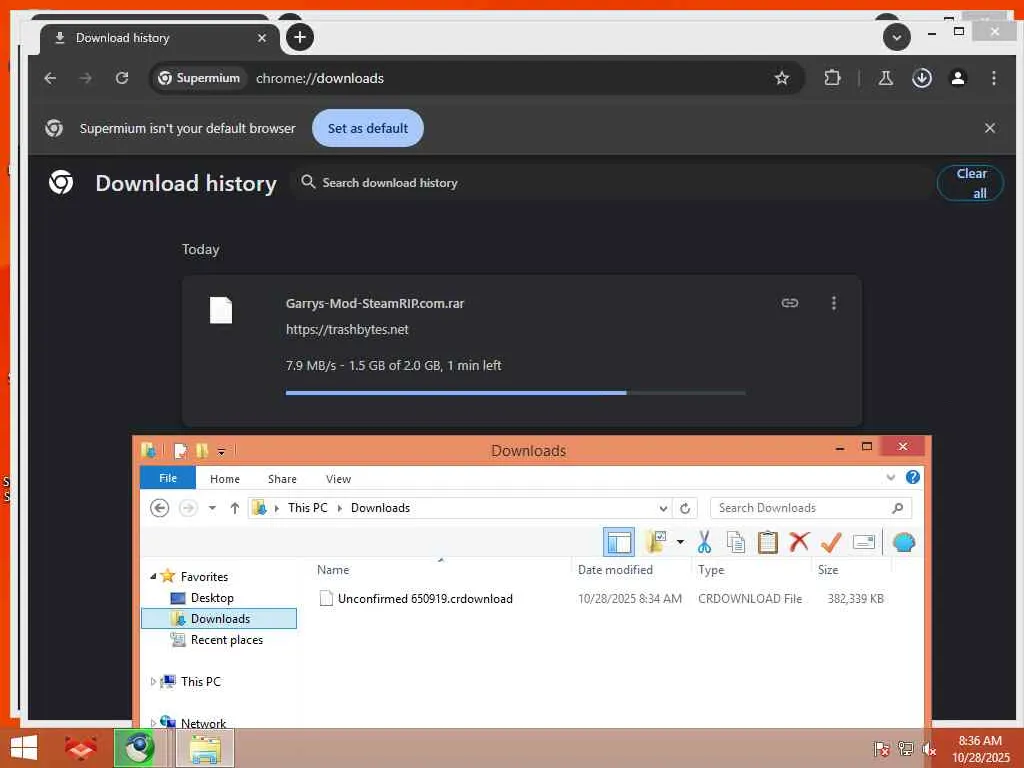This screenshot has width=1024, height=768.
Task: Click the download progress bar
Action: (515, 392)
